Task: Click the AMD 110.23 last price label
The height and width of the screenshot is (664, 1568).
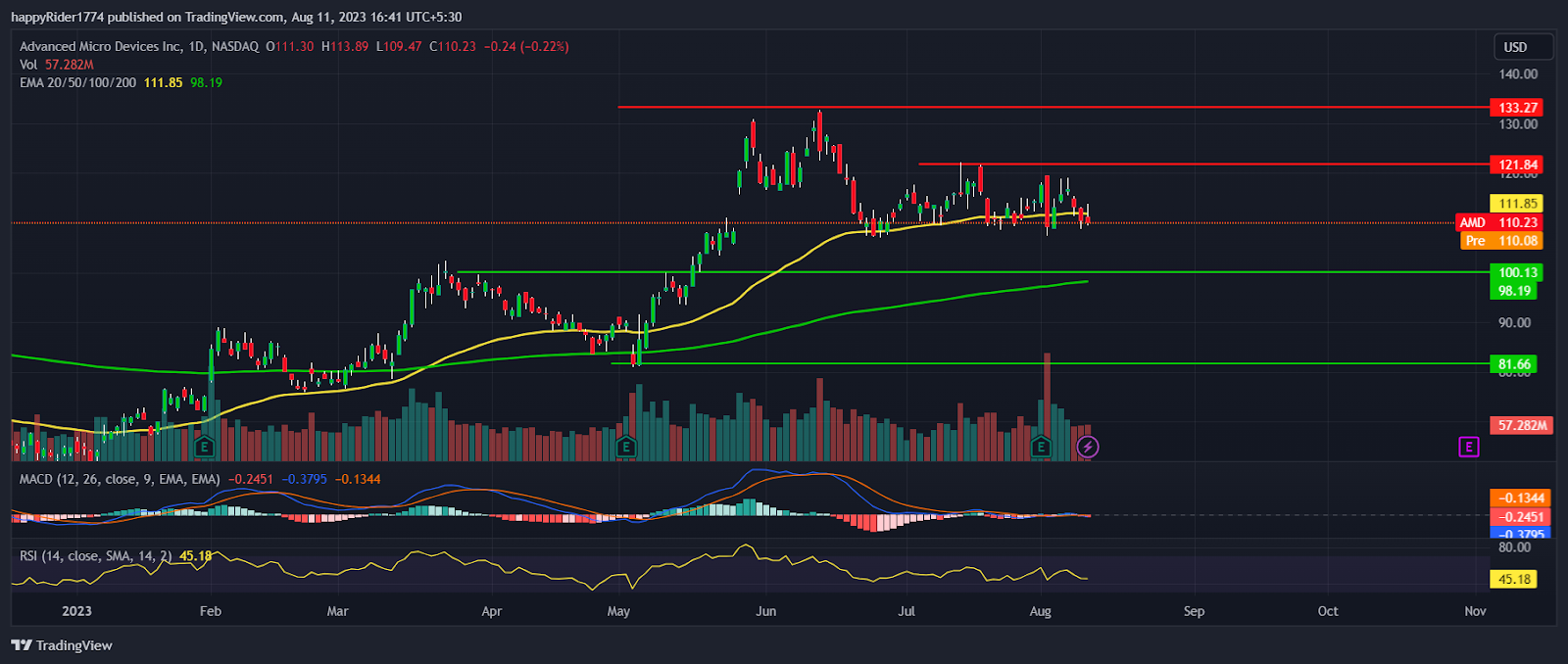Action: pos(1499,222)
